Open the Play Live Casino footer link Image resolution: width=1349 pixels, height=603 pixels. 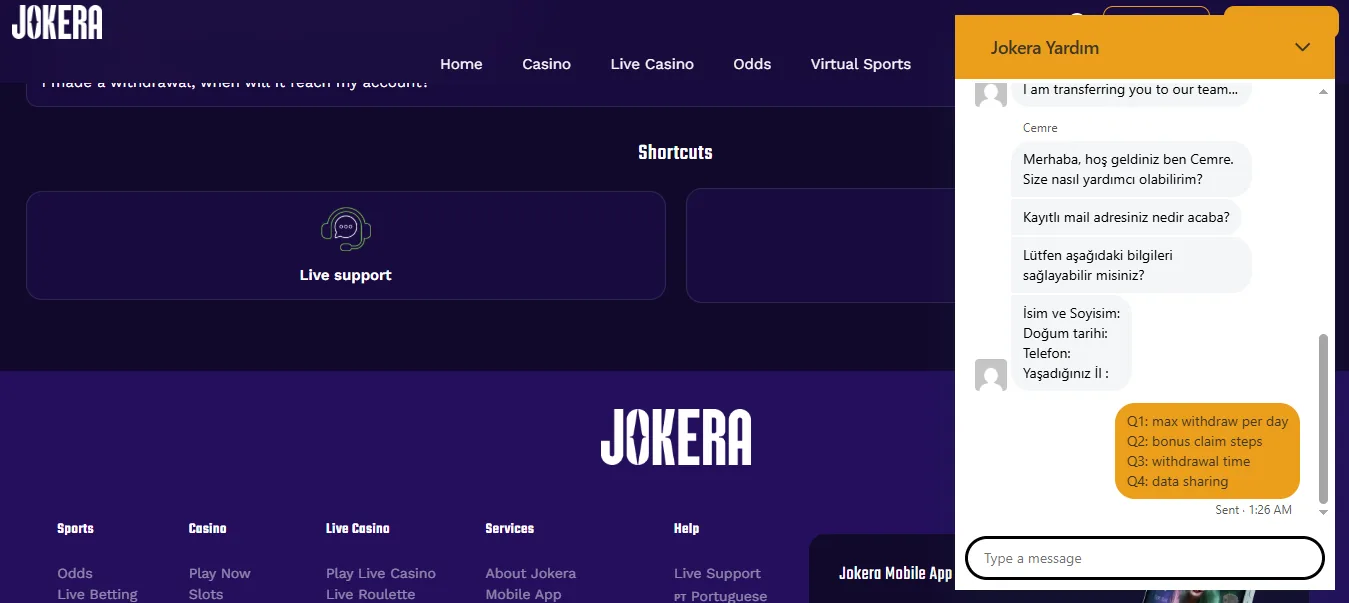(381, 573)
